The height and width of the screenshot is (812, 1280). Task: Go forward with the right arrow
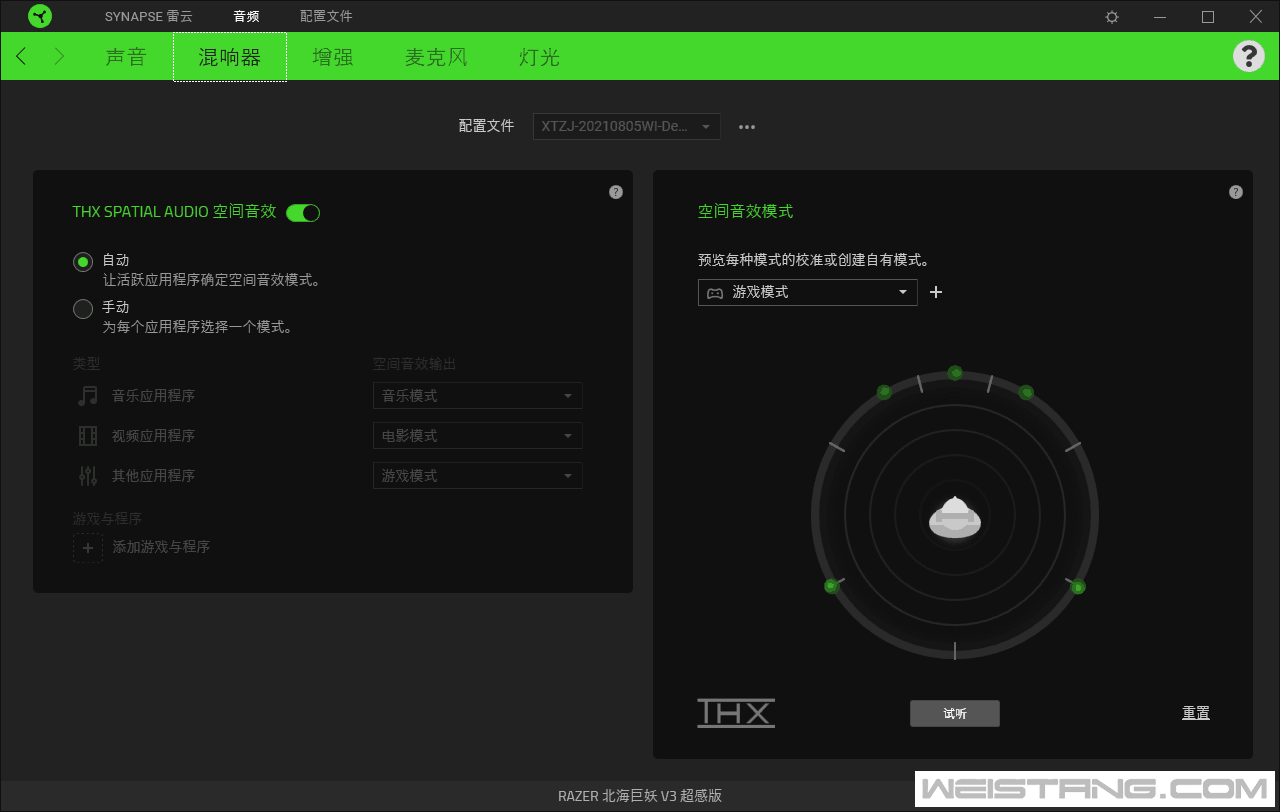point(59,57)
